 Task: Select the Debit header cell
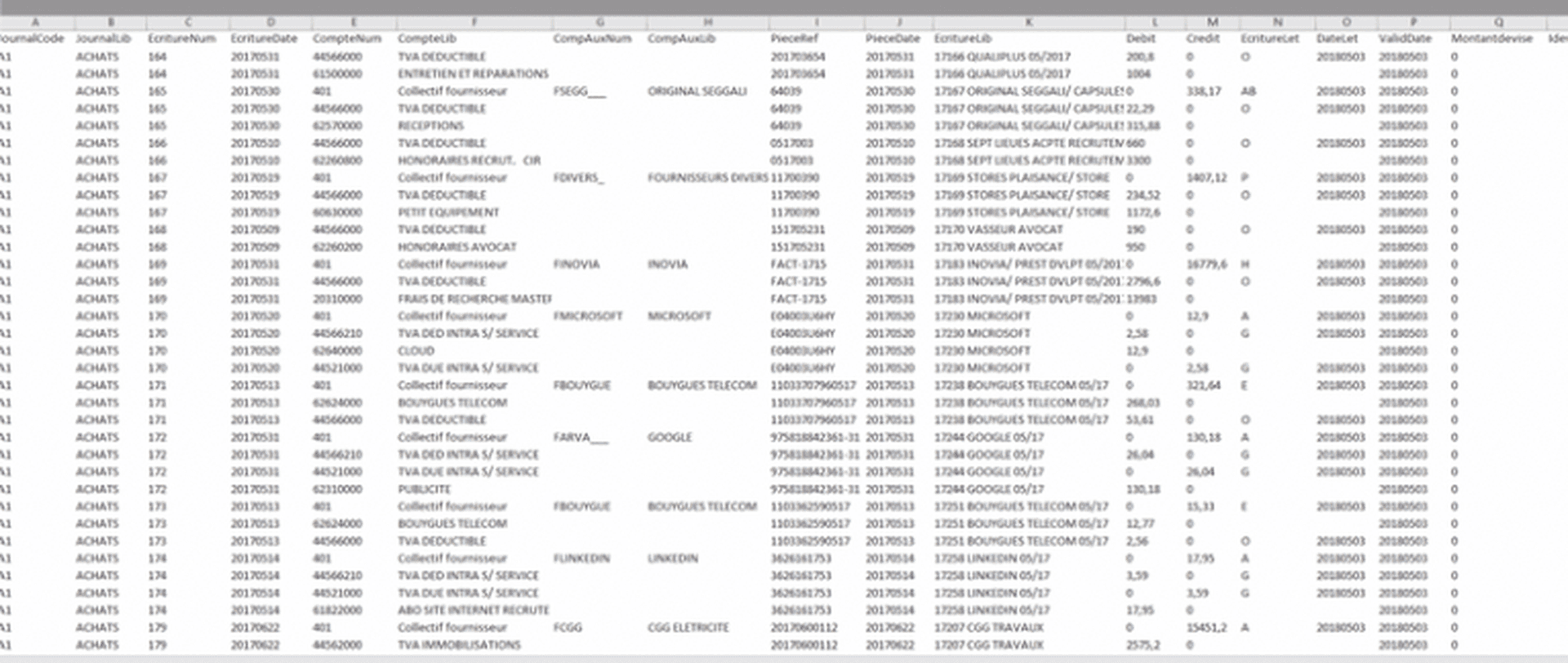1141,38
